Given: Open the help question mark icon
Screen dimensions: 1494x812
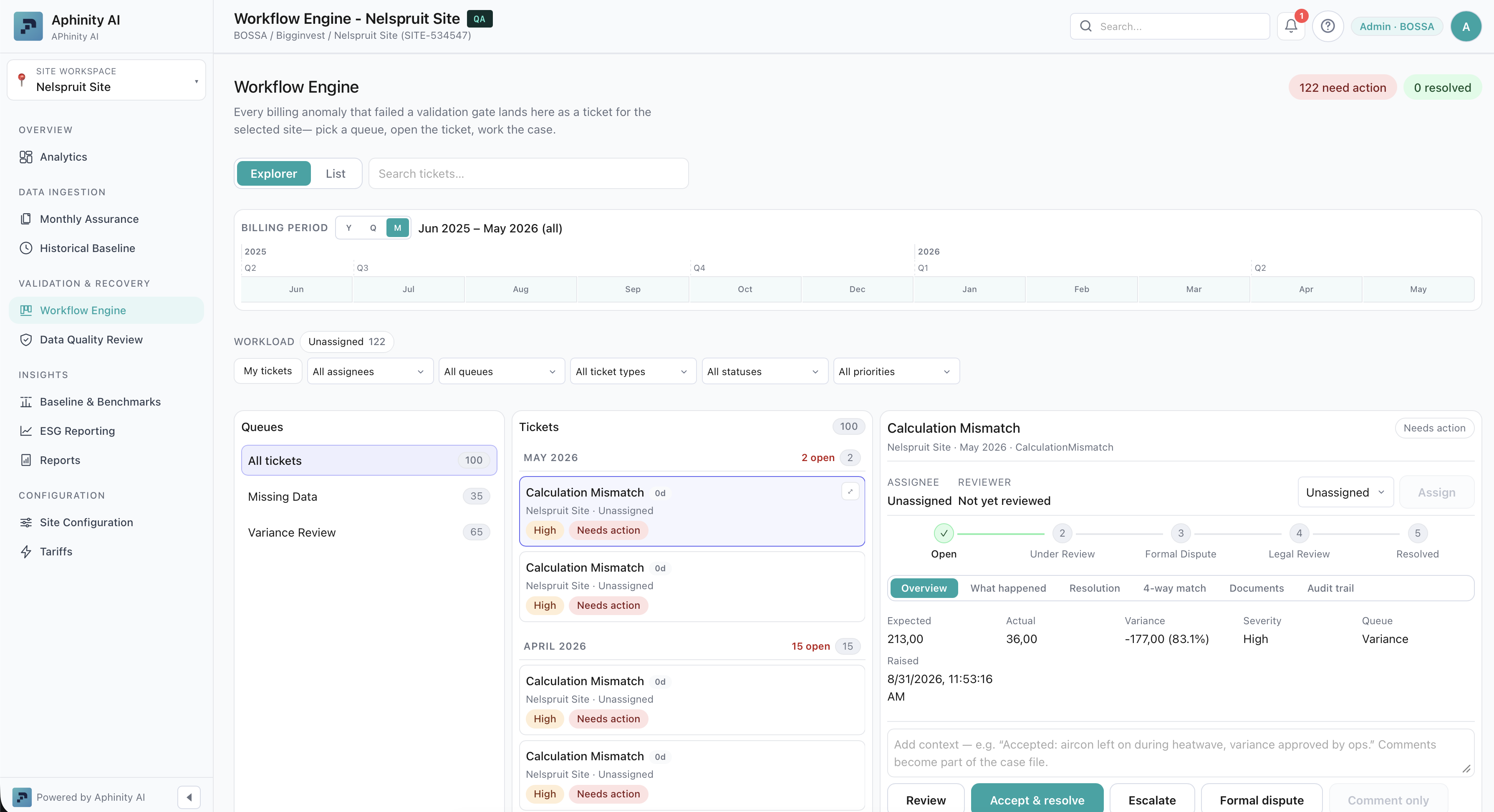Looking at the screenshot, I should pyautogui.click(x=1327, y=26).
